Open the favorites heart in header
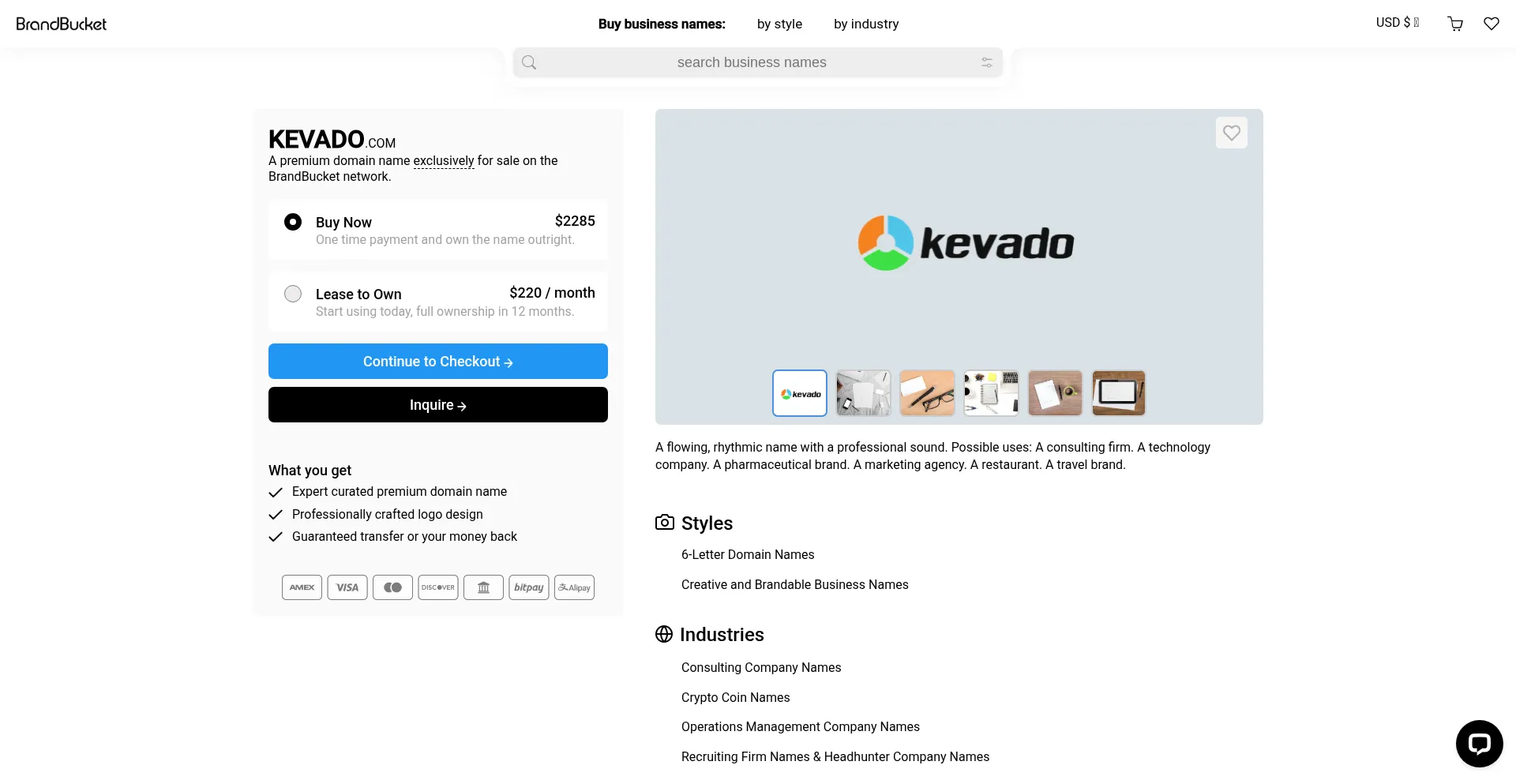Screen dimensions: 1516x784 [x=1491, y=24]
